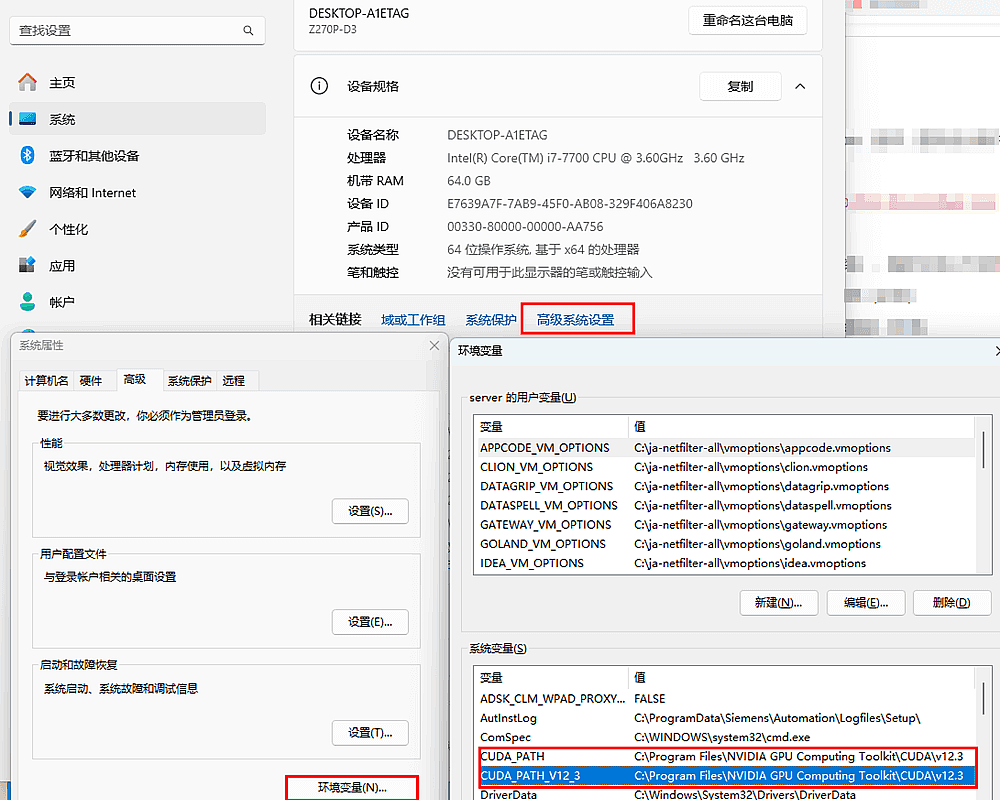Open Bluetooth and other devices (蓝牙和其他设备) icon

(28, 156)
